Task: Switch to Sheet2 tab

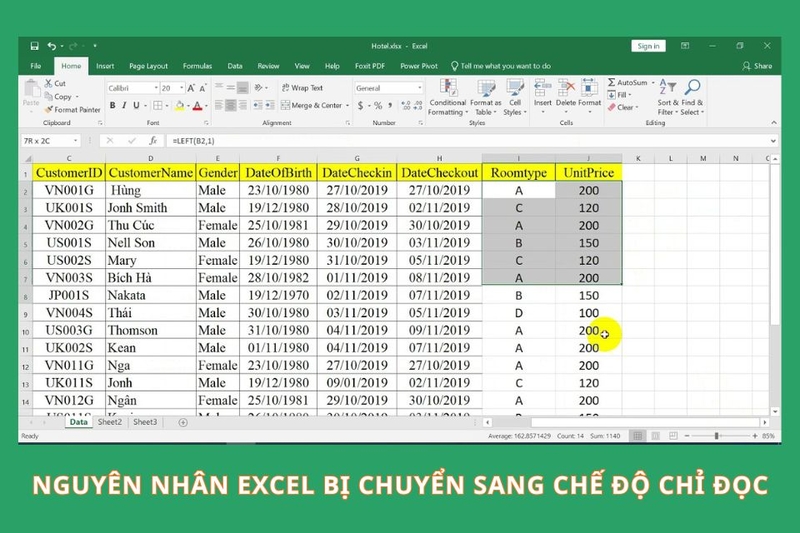Action: coord(110,422)
